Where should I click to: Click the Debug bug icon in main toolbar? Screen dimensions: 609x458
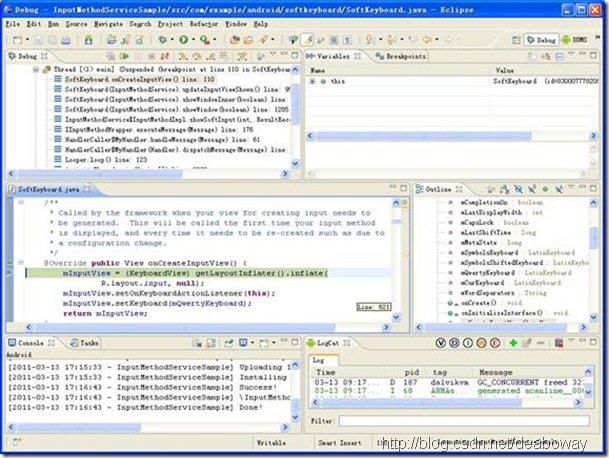coord(162,40)
